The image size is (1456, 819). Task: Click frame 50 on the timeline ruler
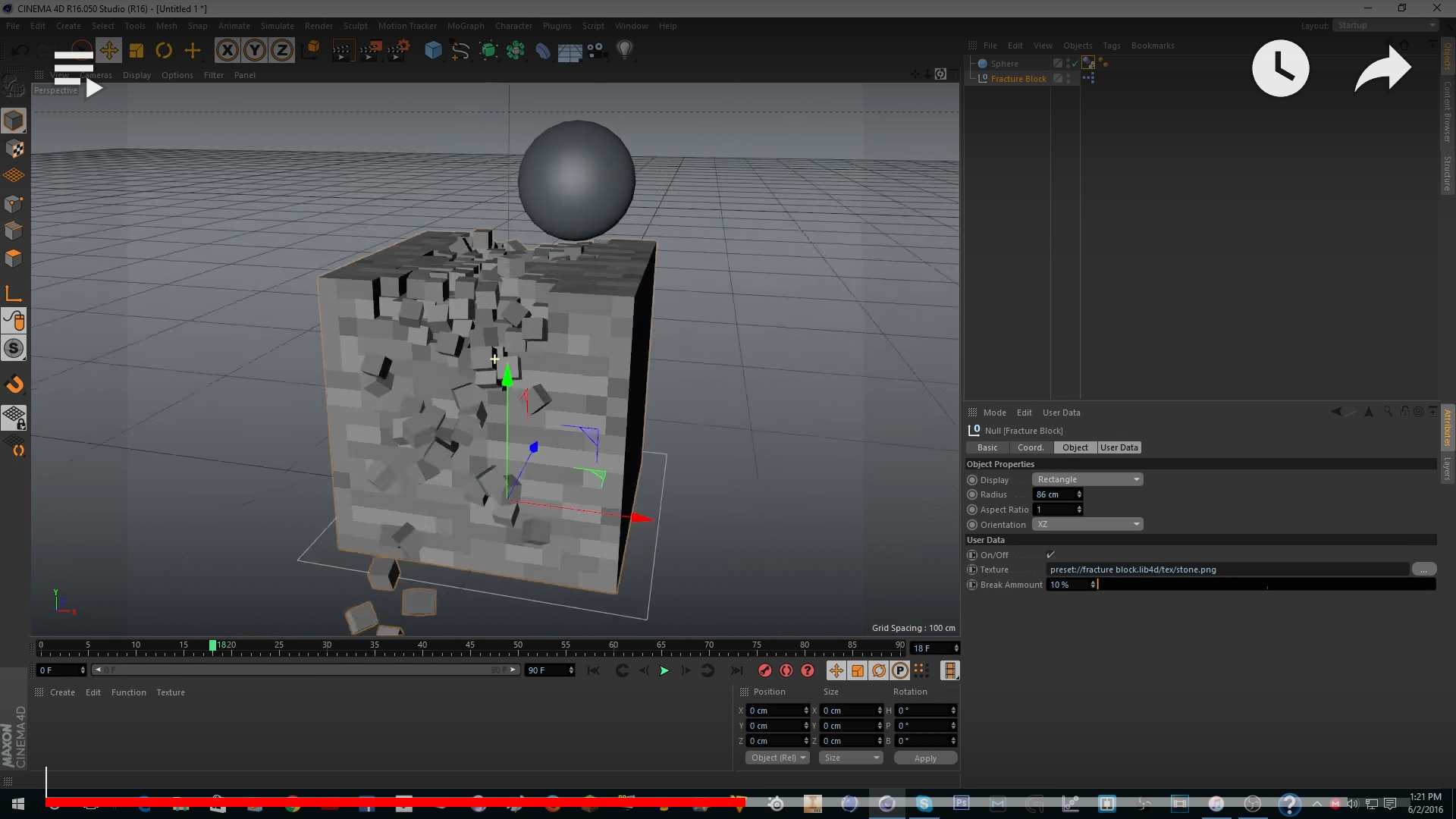(x=518, y=647)
